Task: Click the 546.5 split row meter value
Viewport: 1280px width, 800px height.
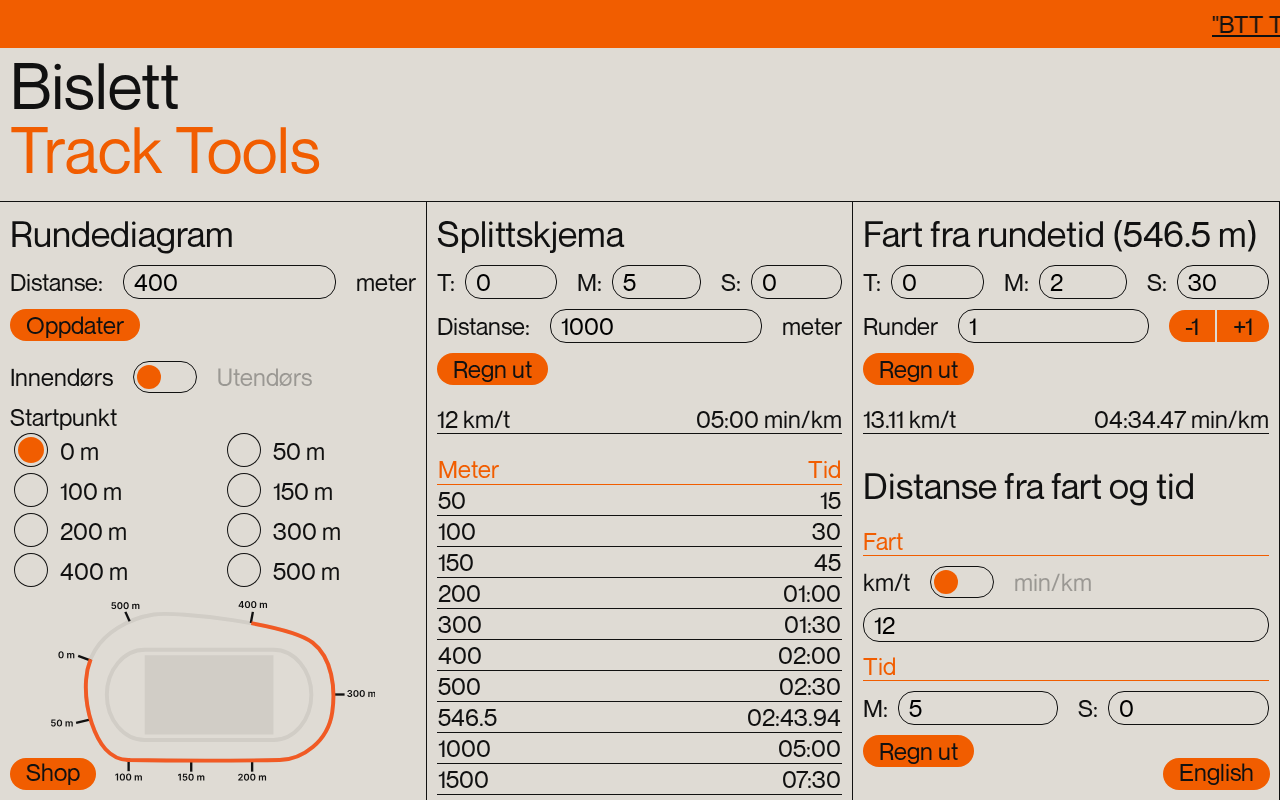Action: pyautogui.click(x=467, y=718)
